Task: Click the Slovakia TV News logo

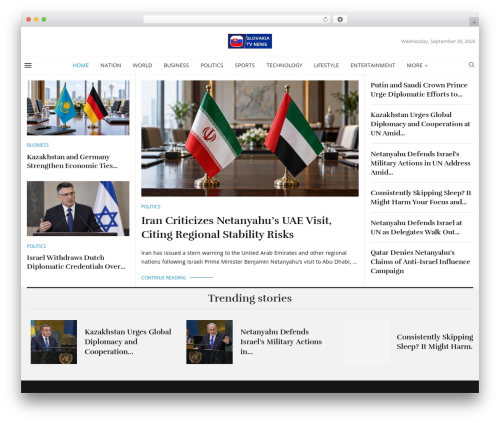Action: (x=250, y=41)
